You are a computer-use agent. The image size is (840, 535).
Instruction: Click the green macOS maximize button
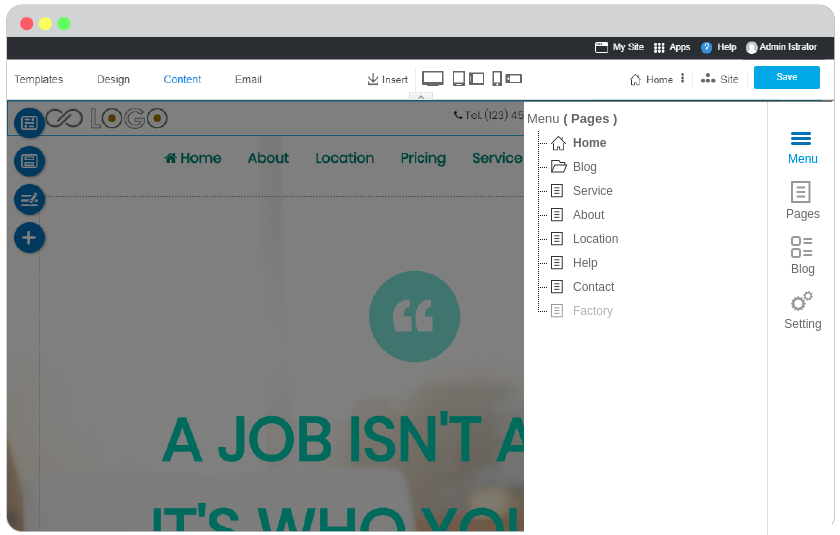64,24
